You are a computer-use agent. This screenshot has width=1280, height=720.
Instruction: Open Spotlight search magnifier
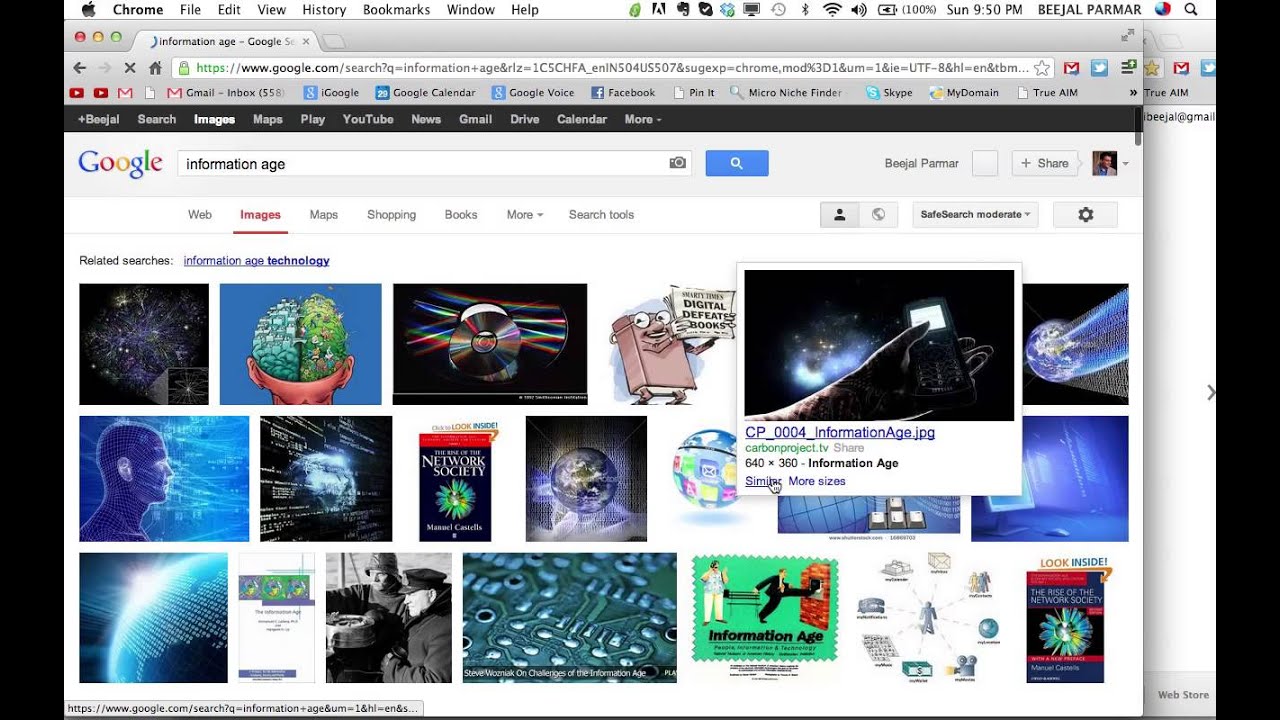click(1190, 10)
